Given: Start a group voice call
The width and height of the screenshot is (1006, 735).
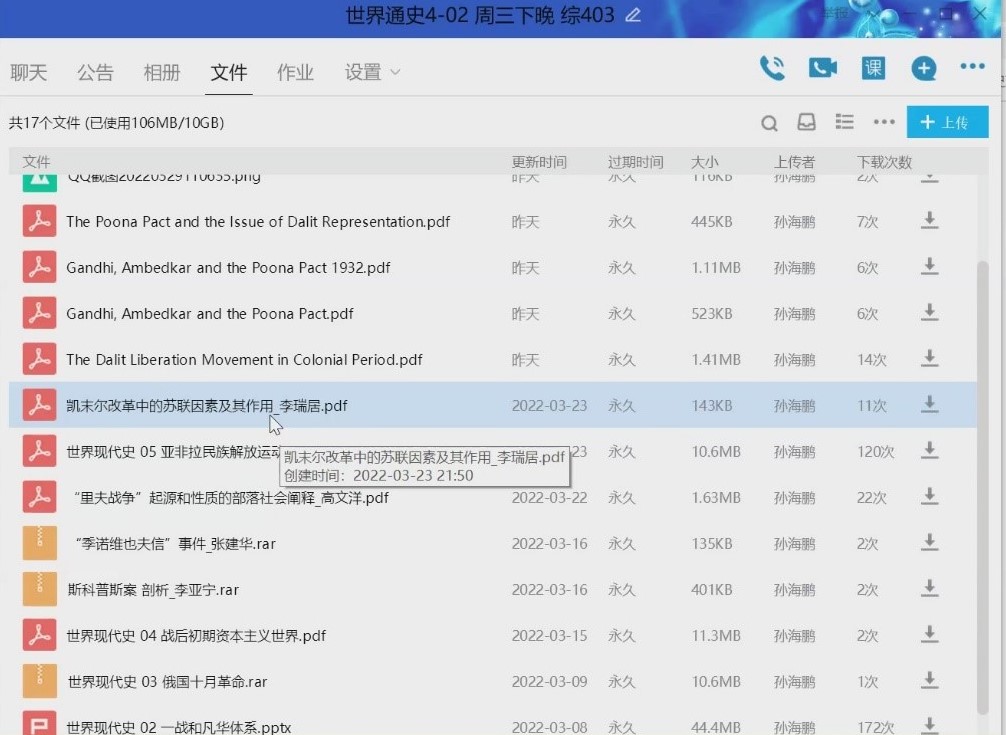Looking at the screenshot, I should point(772,68).
